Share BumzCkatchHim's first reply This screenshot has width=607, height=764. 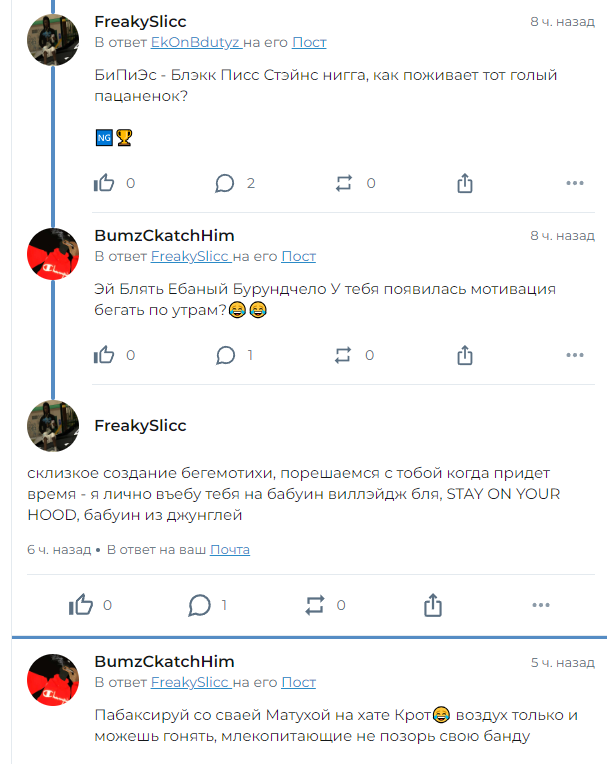click(464, 355)
